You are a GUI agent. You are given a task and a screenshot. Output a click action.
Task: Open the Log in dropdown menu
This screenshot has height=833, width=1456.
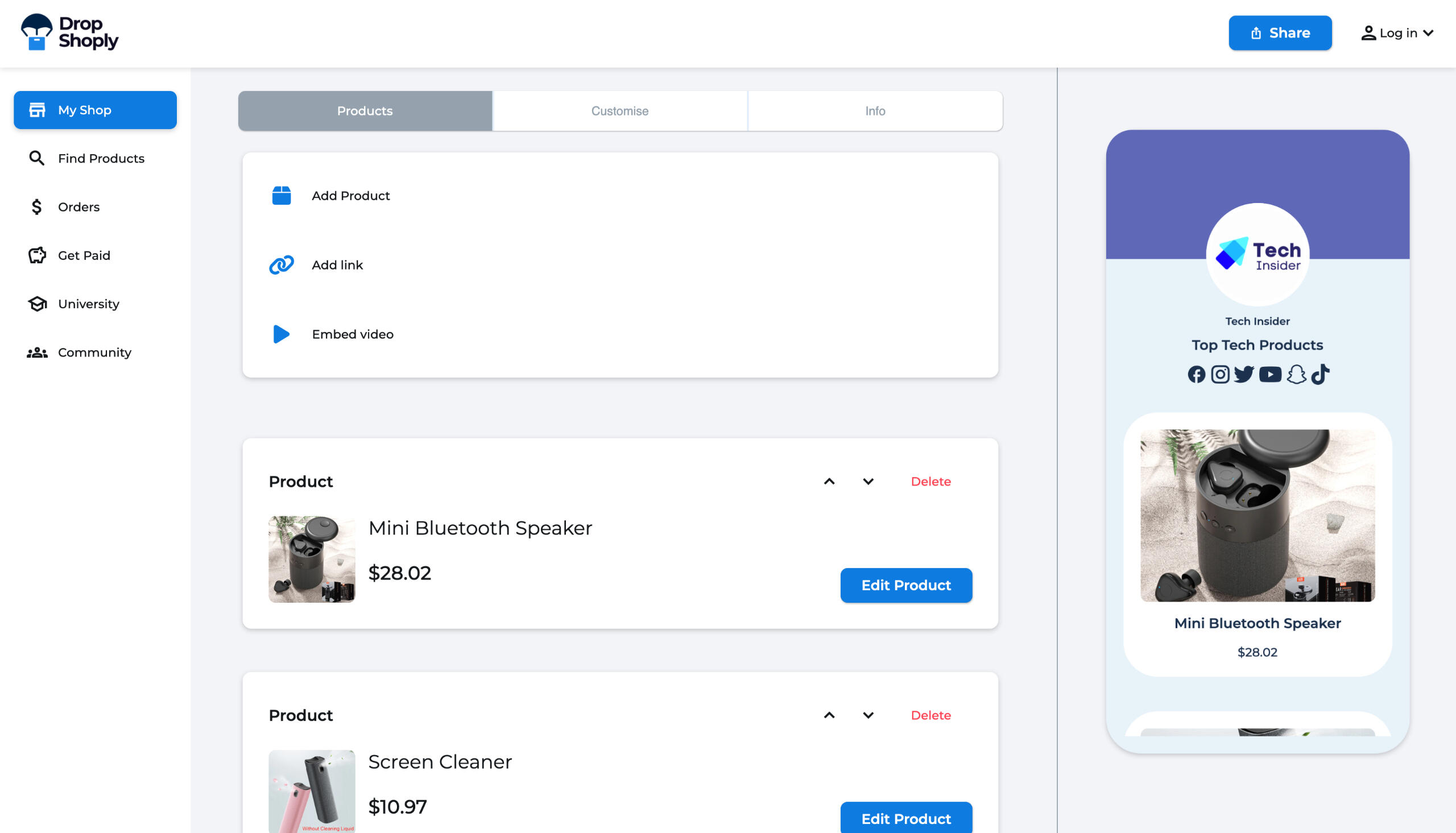click(1397, 33)
